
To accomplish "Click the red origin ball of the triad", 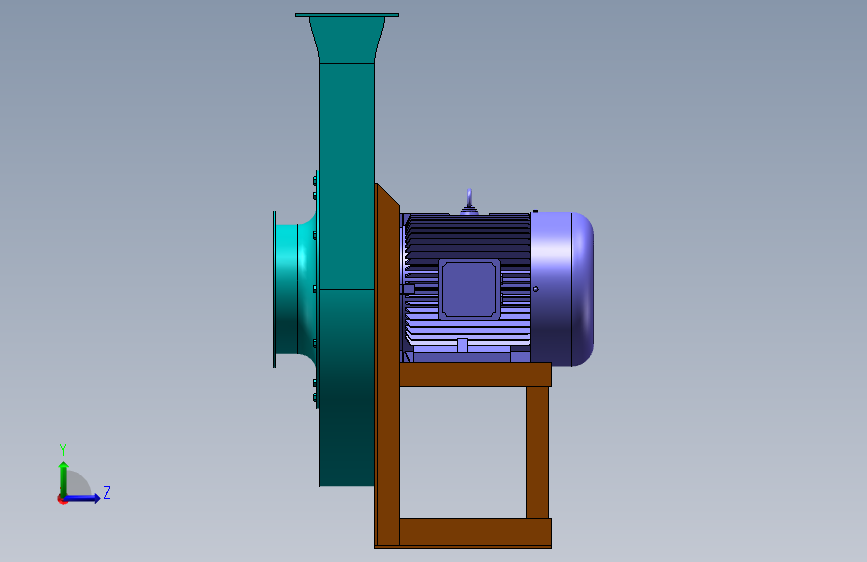I will click(x=62, y=499).
